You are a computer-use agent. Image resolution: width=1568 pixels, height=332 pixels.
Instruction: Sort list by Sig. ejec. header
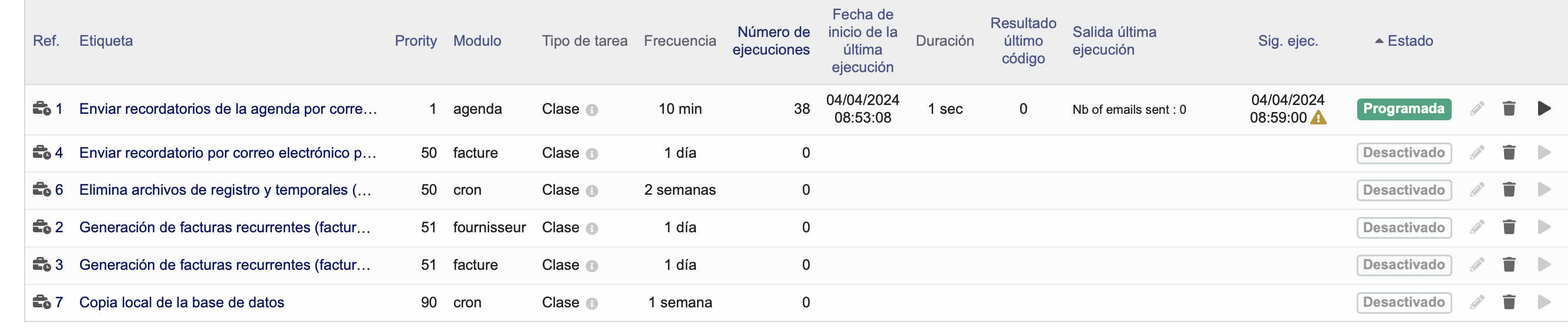coord(1288,40)
